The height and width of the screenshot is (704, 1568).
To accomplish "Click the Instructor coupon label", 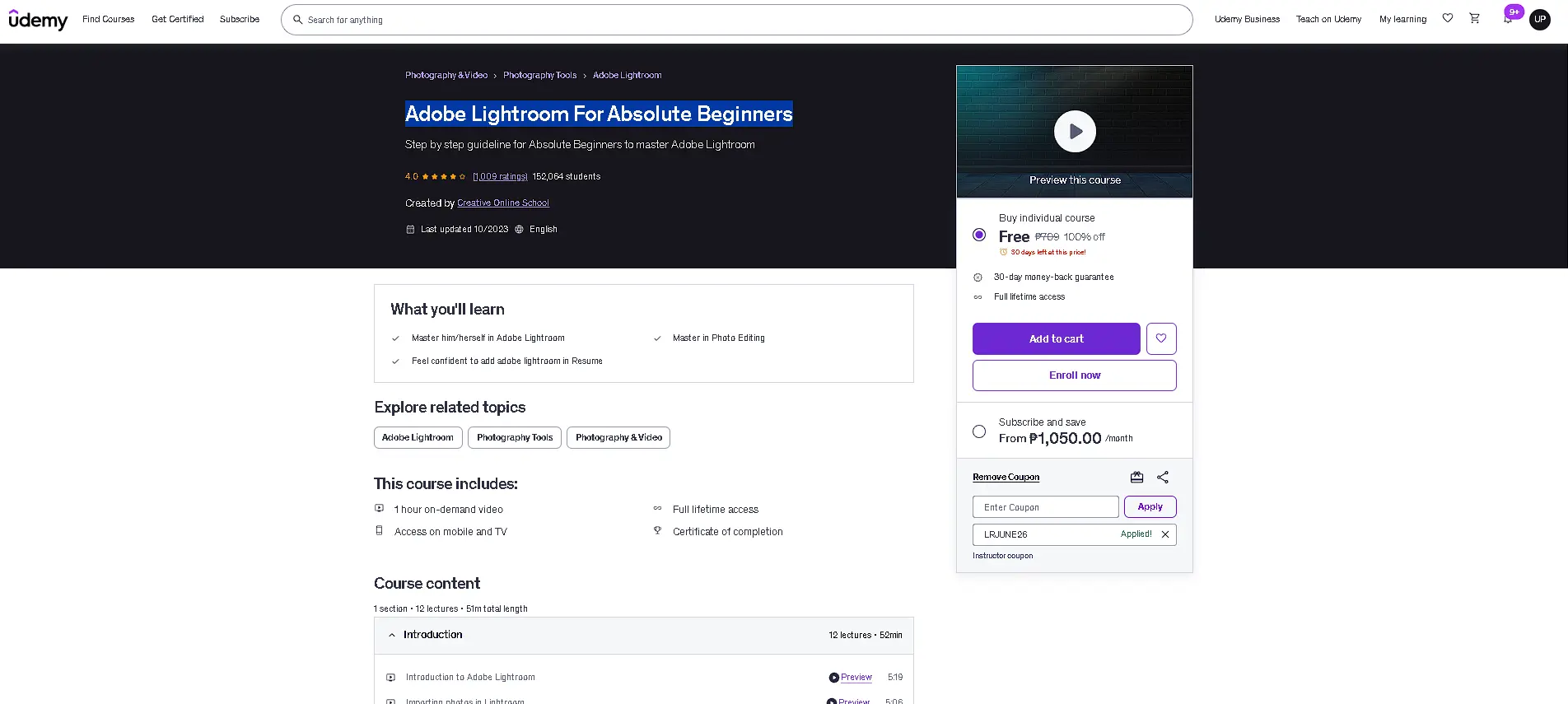I will [x=1002, y=556].
